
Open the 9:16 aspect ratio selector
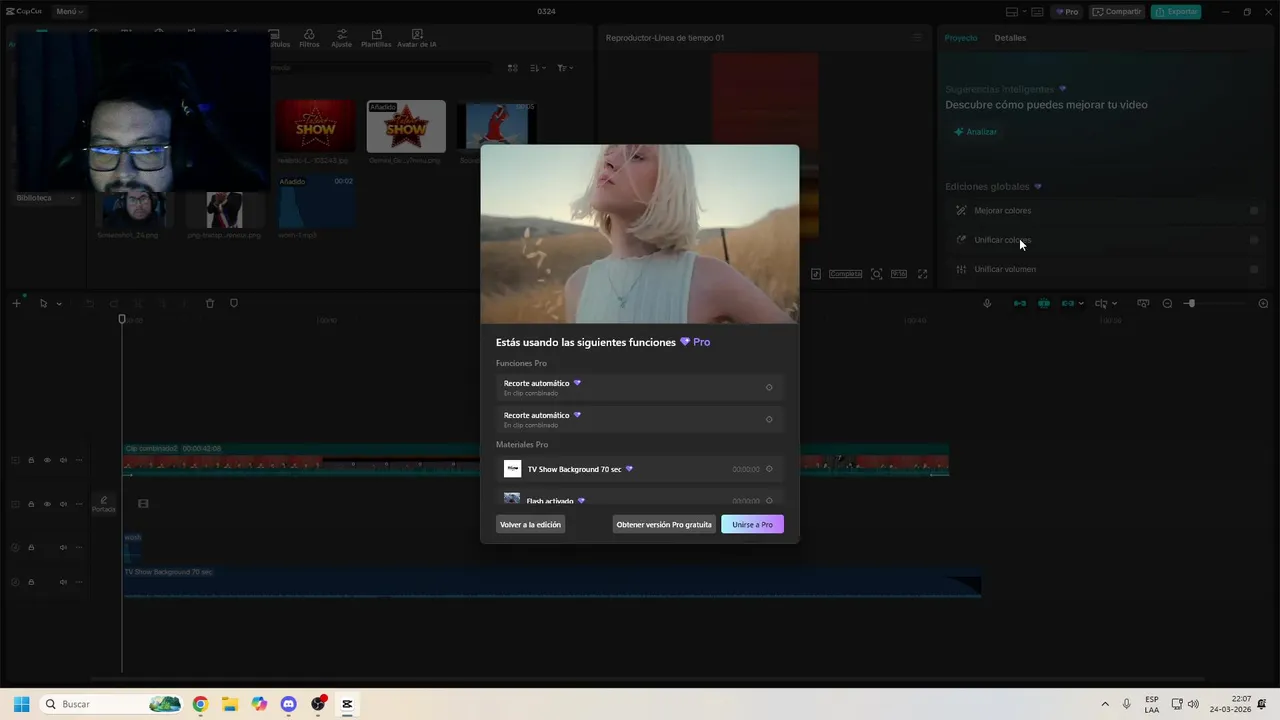point(899,274)
